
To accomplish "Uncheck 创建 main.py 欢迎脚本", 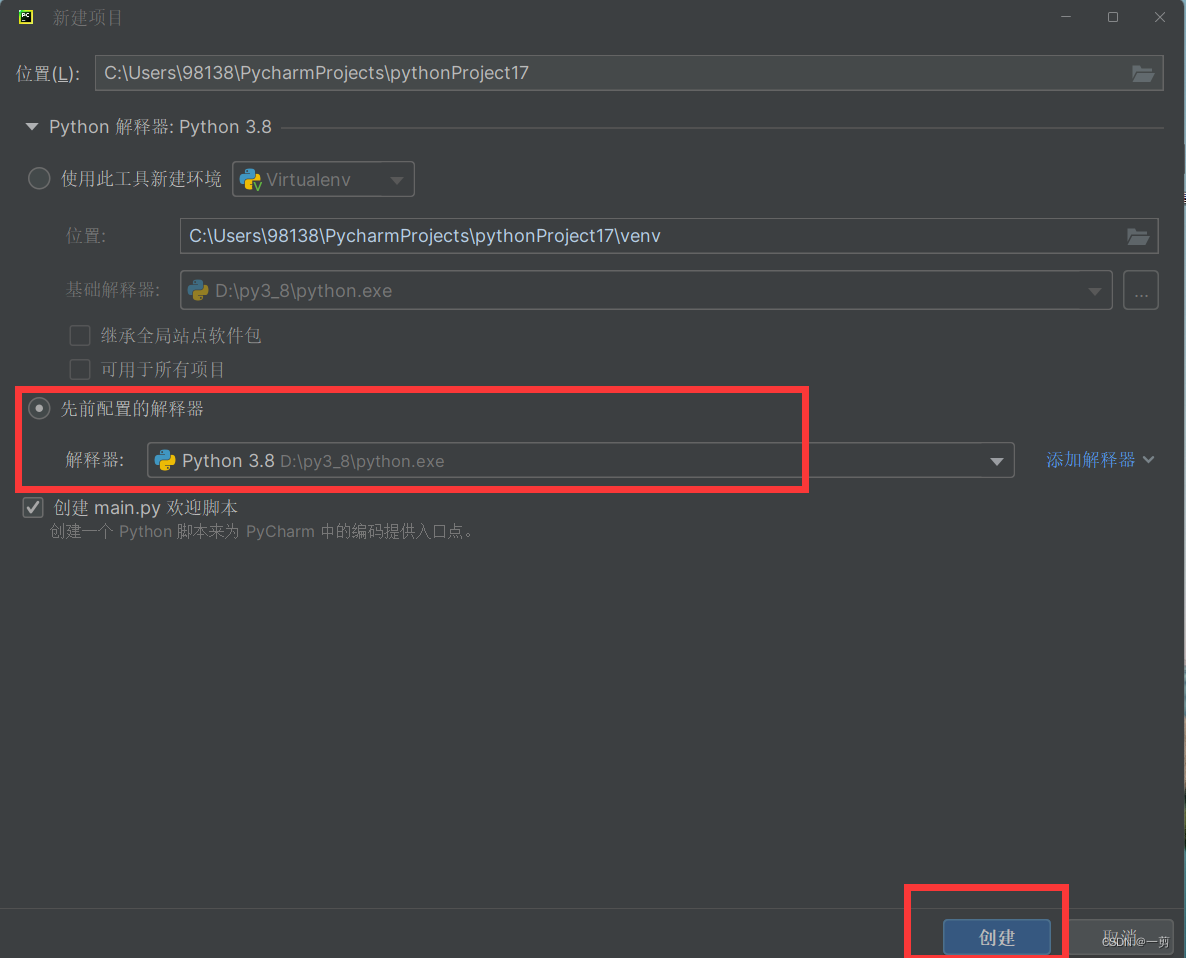I will tap(33, 507).
